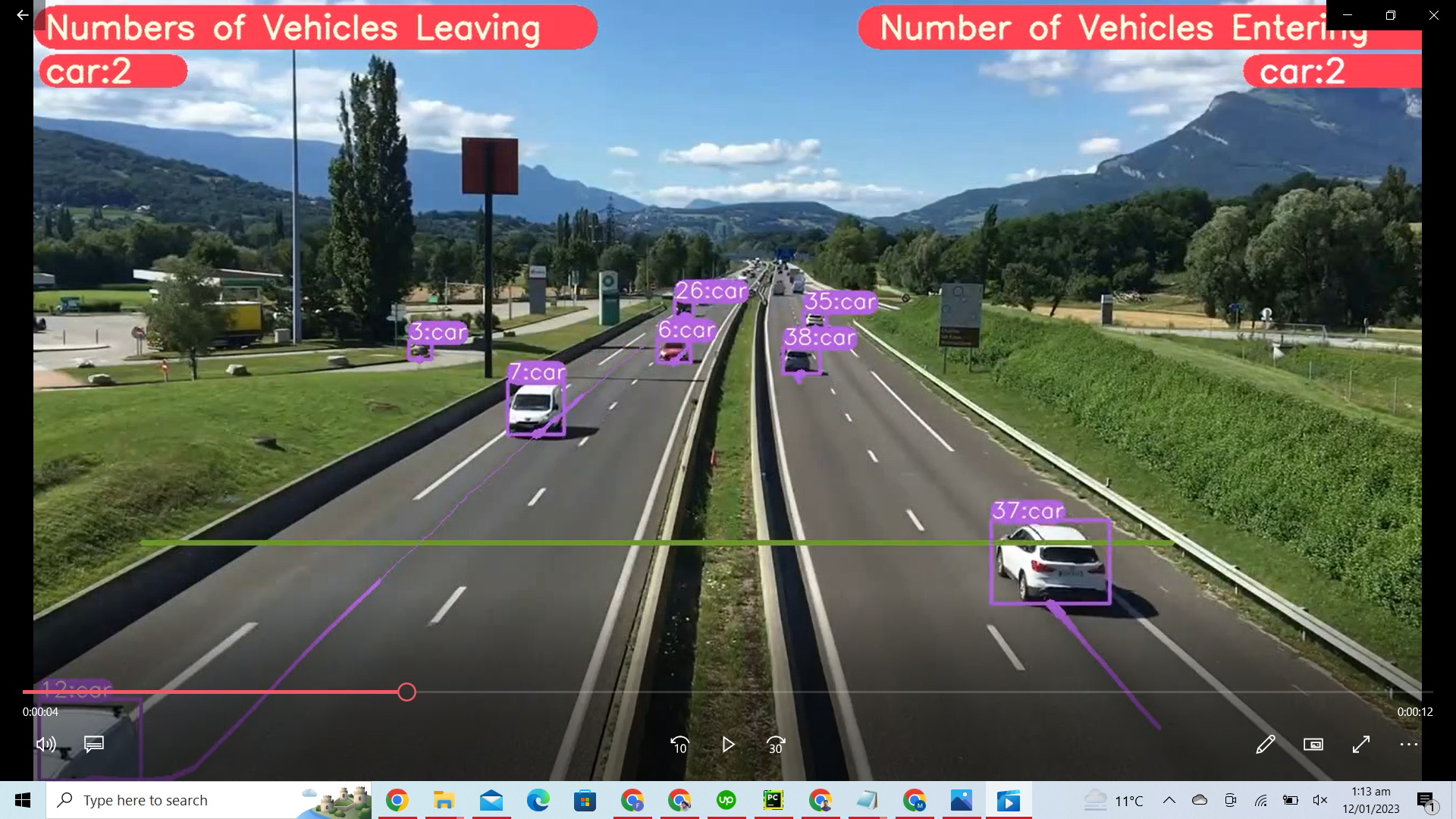The image size is (1456, 819).
Task: Toggle fullscreen mode
Action: point(1361,745)
